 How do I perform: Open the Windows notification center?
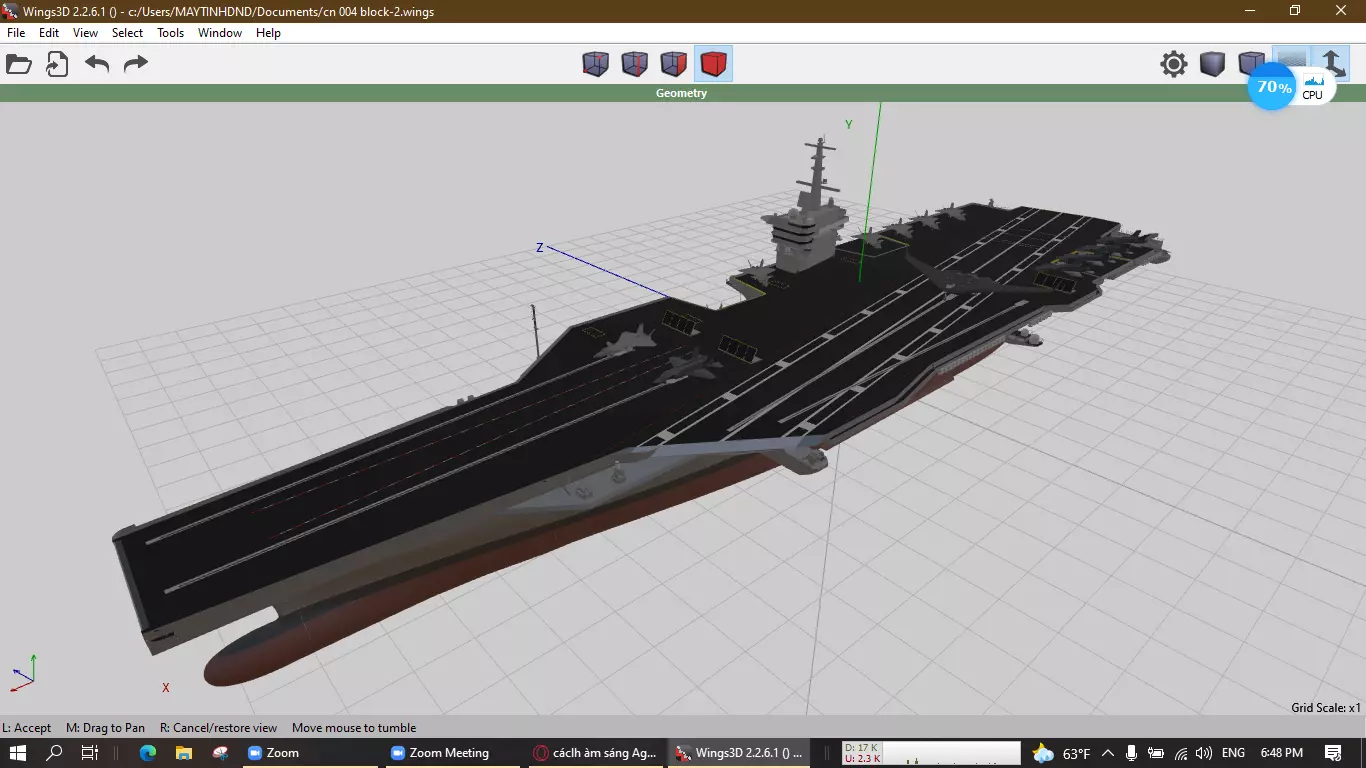pyautogui.click(x=1333, y=753)
